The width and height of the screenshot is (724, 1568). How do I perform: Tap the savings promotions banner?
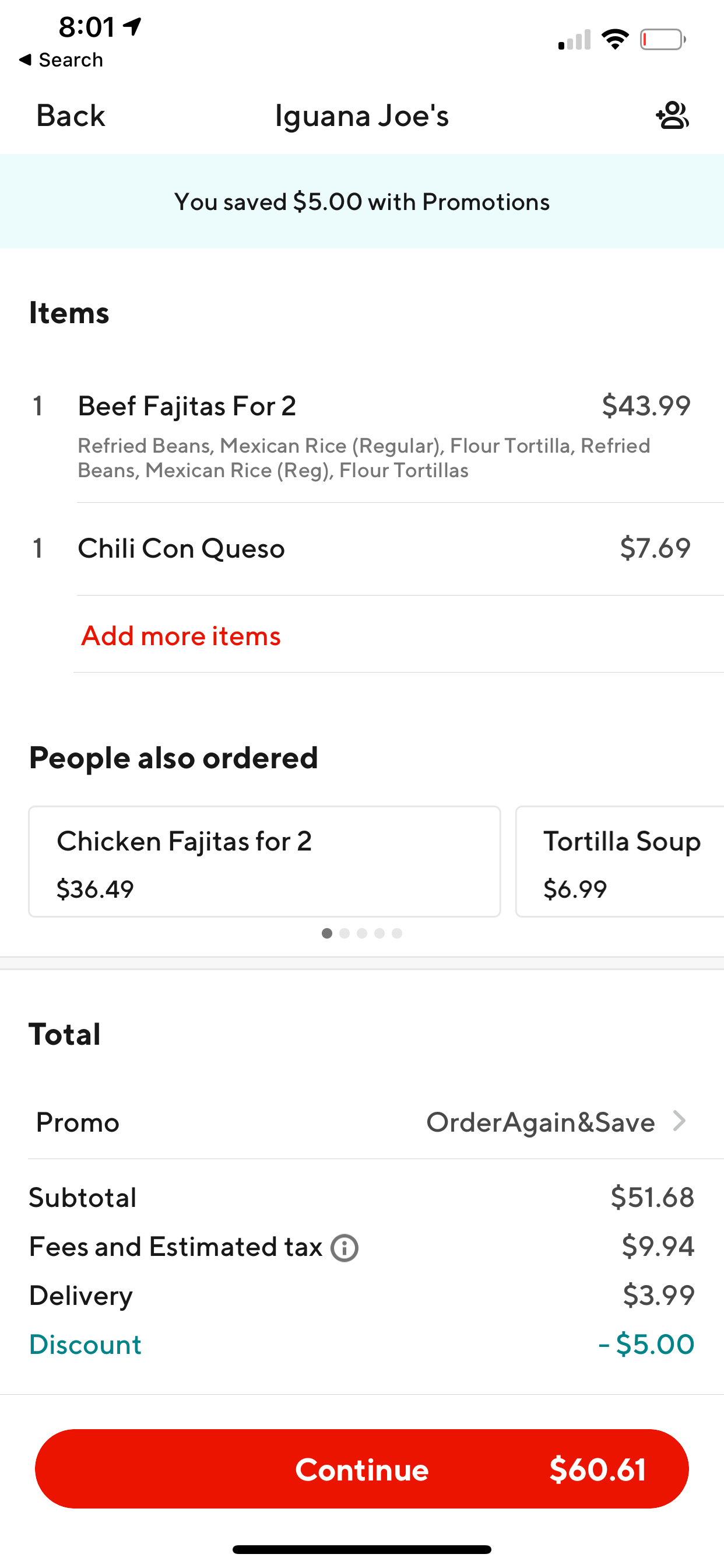coord(362,201)
